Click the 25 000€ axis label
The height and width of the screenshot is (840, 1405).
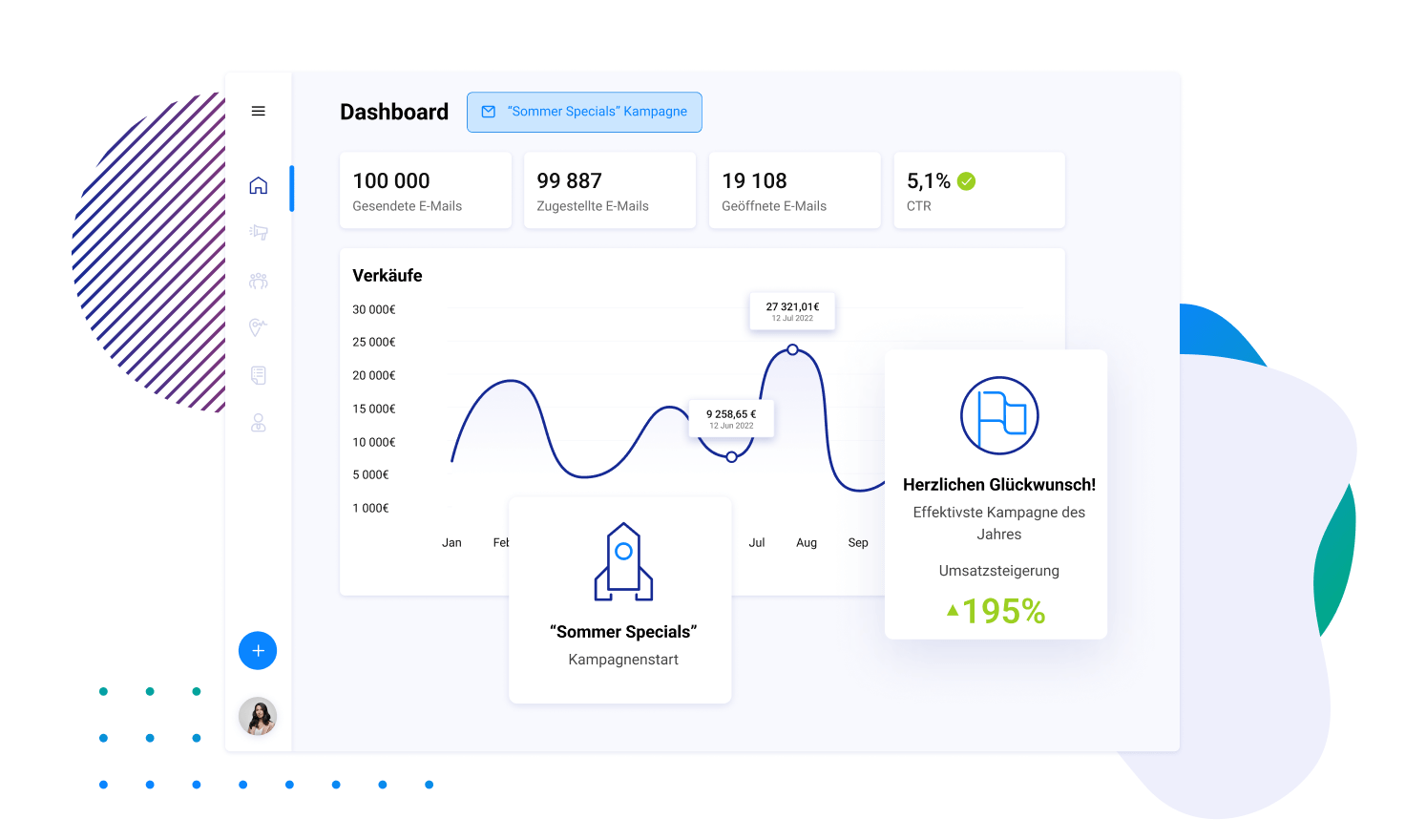click(x=374, y=342)
